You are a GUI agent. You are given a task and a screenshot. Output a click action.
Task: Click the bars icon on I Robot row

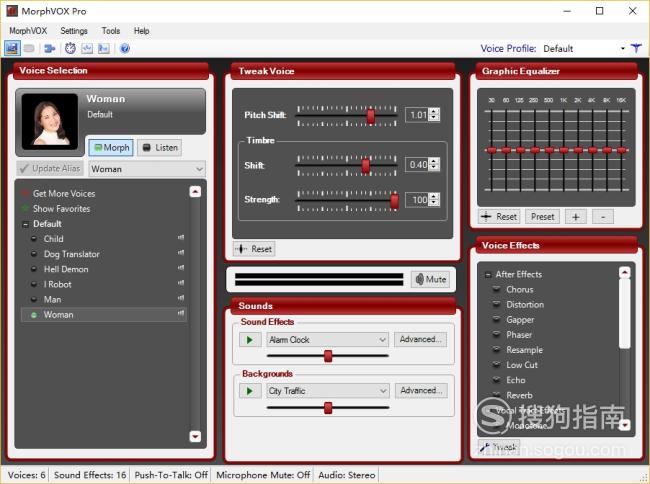pyautogui.click(x=181, y=283)
